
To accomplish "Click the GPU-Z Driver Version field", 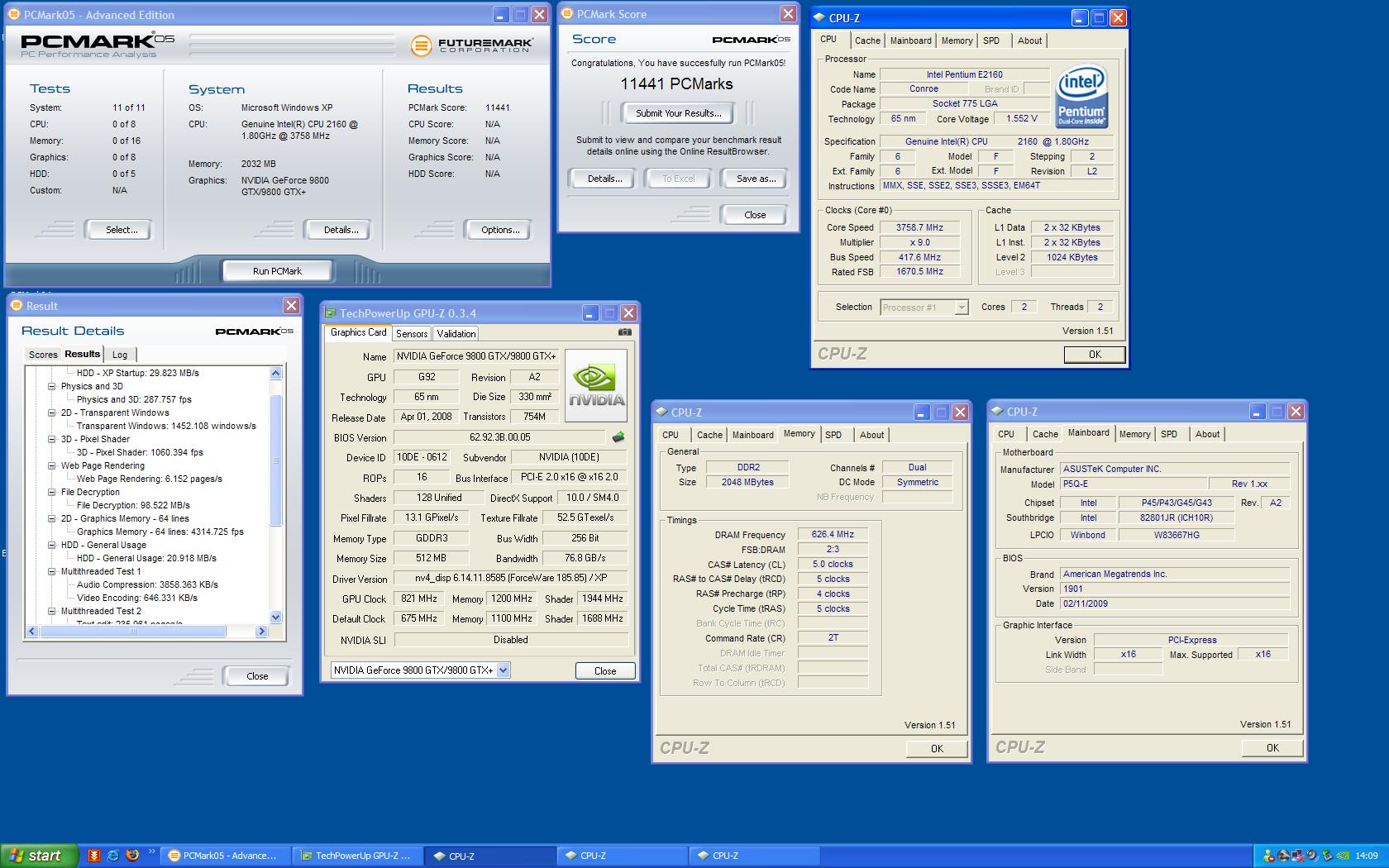I will 510,578.
